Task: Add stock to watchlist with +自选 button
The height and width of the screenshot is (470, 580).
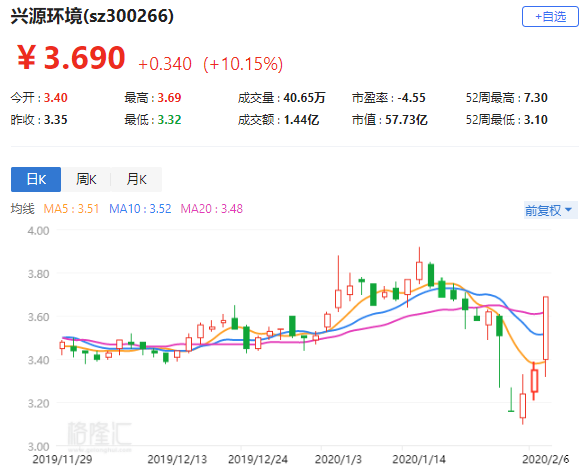Action: [550, 17]
